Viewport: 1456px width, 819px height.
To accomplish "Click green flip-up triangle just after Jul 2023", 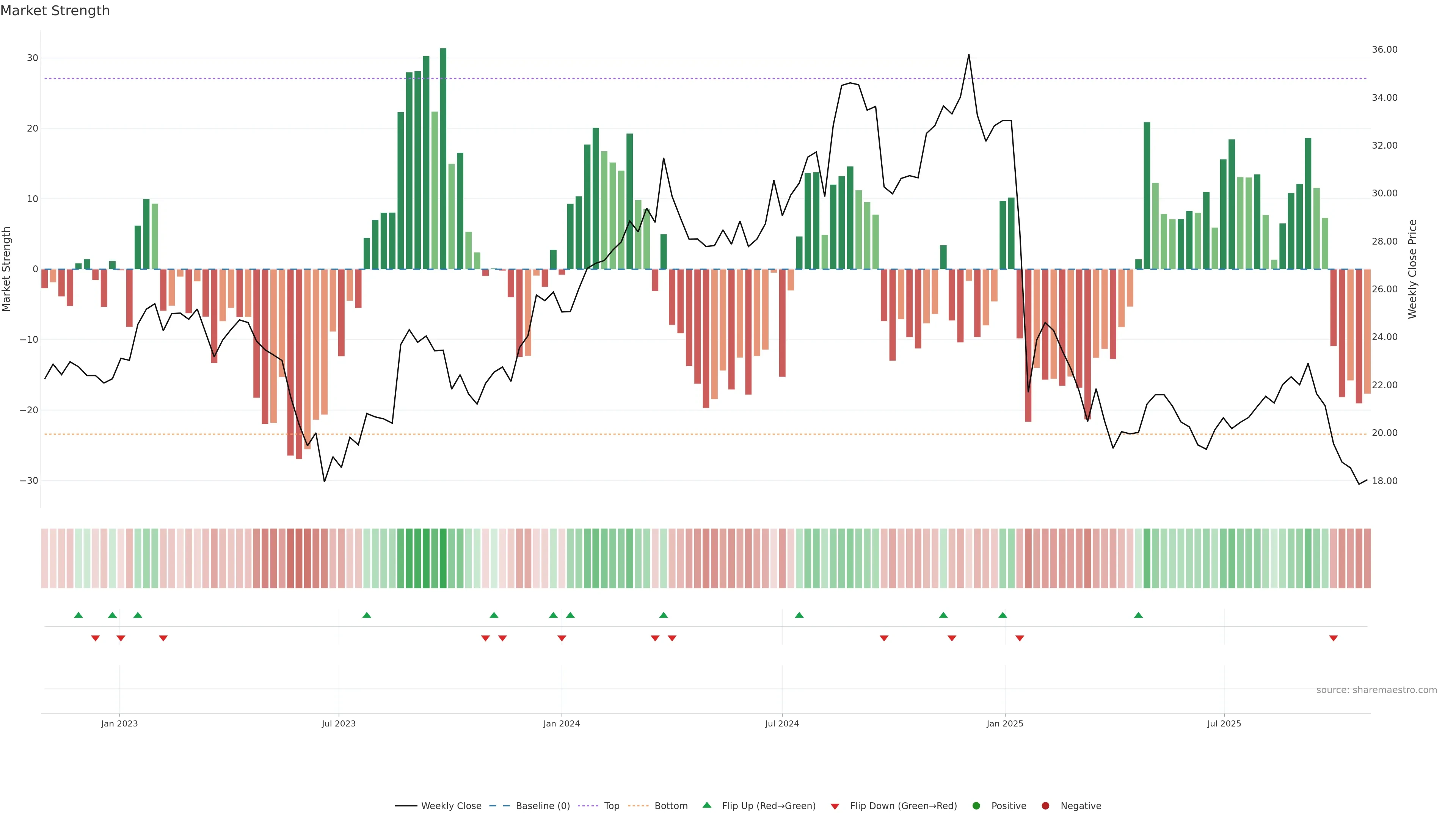I will (367, 615).
